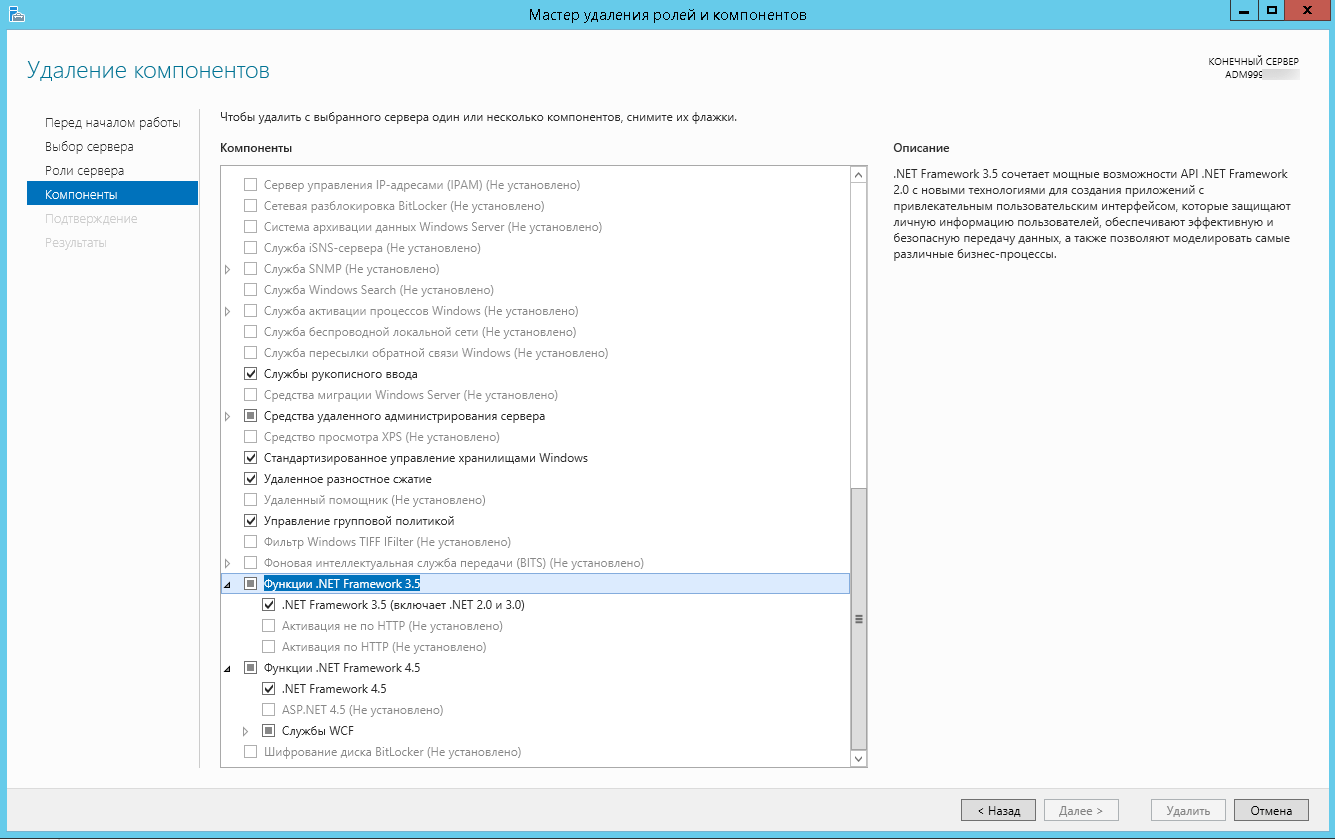Toggle Службы рукописного ввода checkbox
1335x840 pixels.
click(251, 374)
